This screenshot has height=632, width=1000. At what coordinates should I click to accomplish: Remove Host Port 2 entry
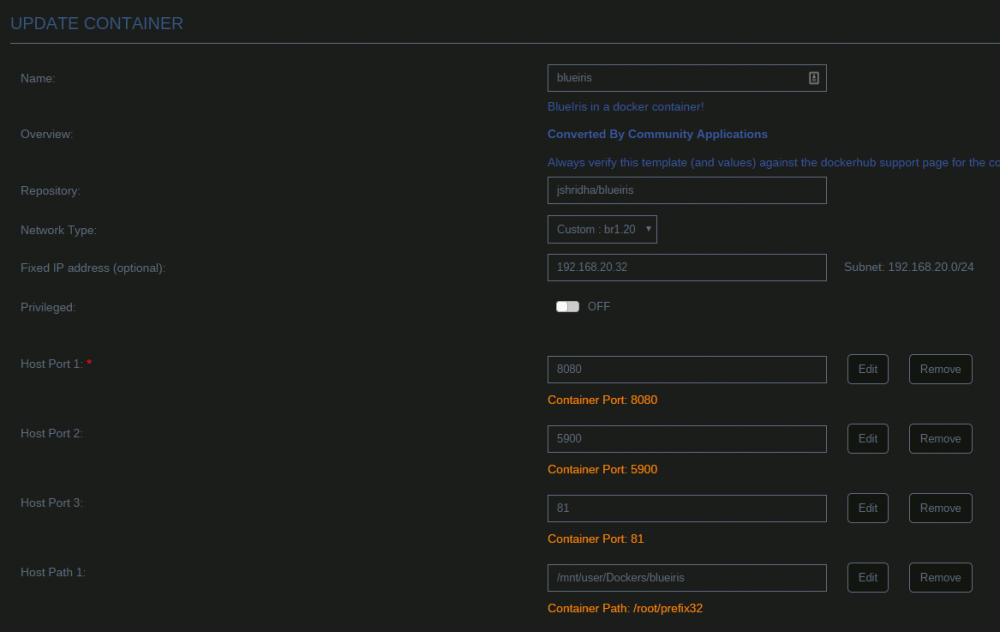coord(940,439)
